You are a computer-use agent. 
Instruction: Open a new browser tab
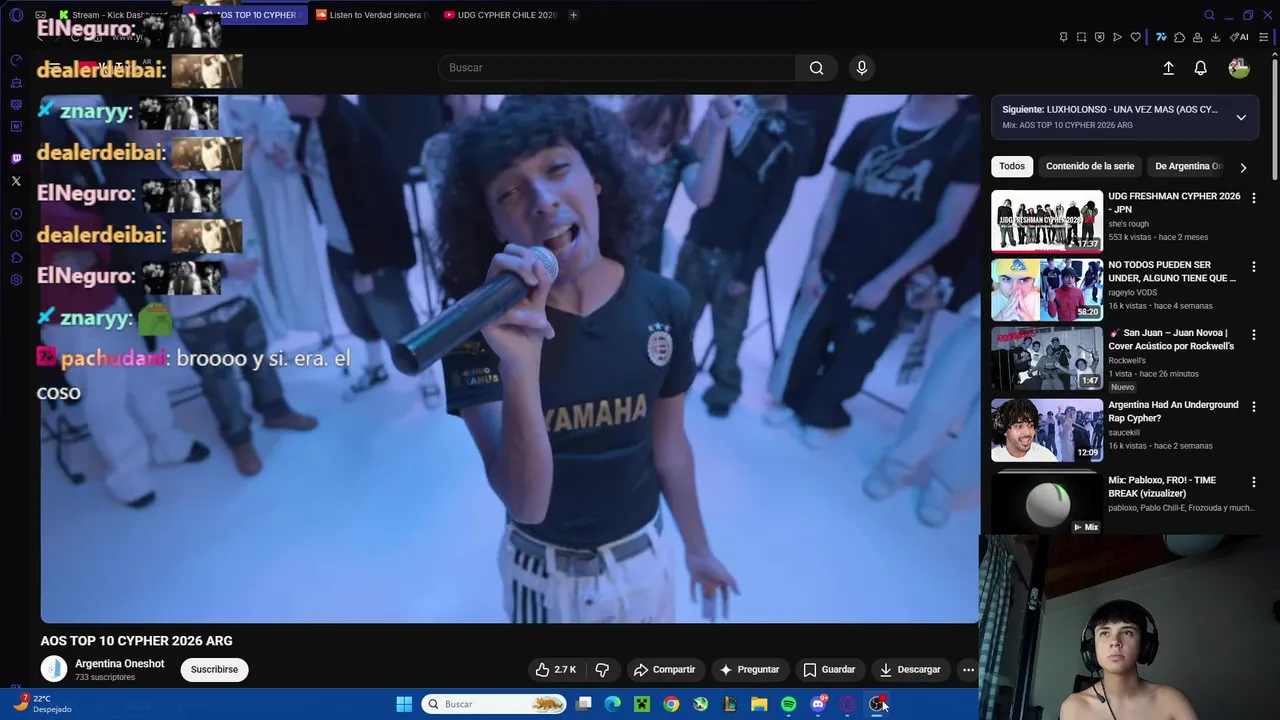coord(573,15)
